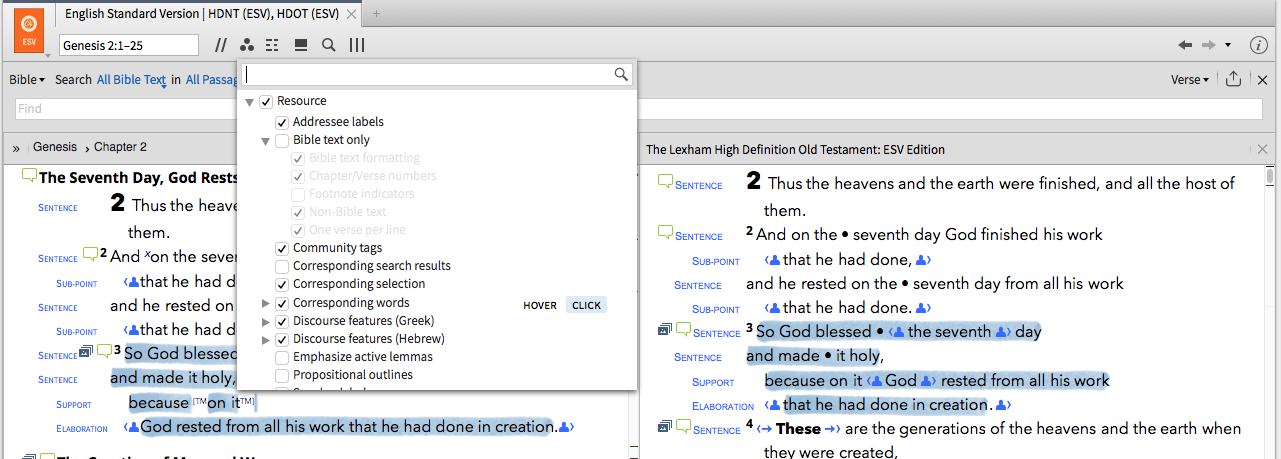This screenshot has width=1281, height=459.
Task: Click the Genesis 2:1–25 reference box
Action: pyautogui.click(x=129, y=45)
